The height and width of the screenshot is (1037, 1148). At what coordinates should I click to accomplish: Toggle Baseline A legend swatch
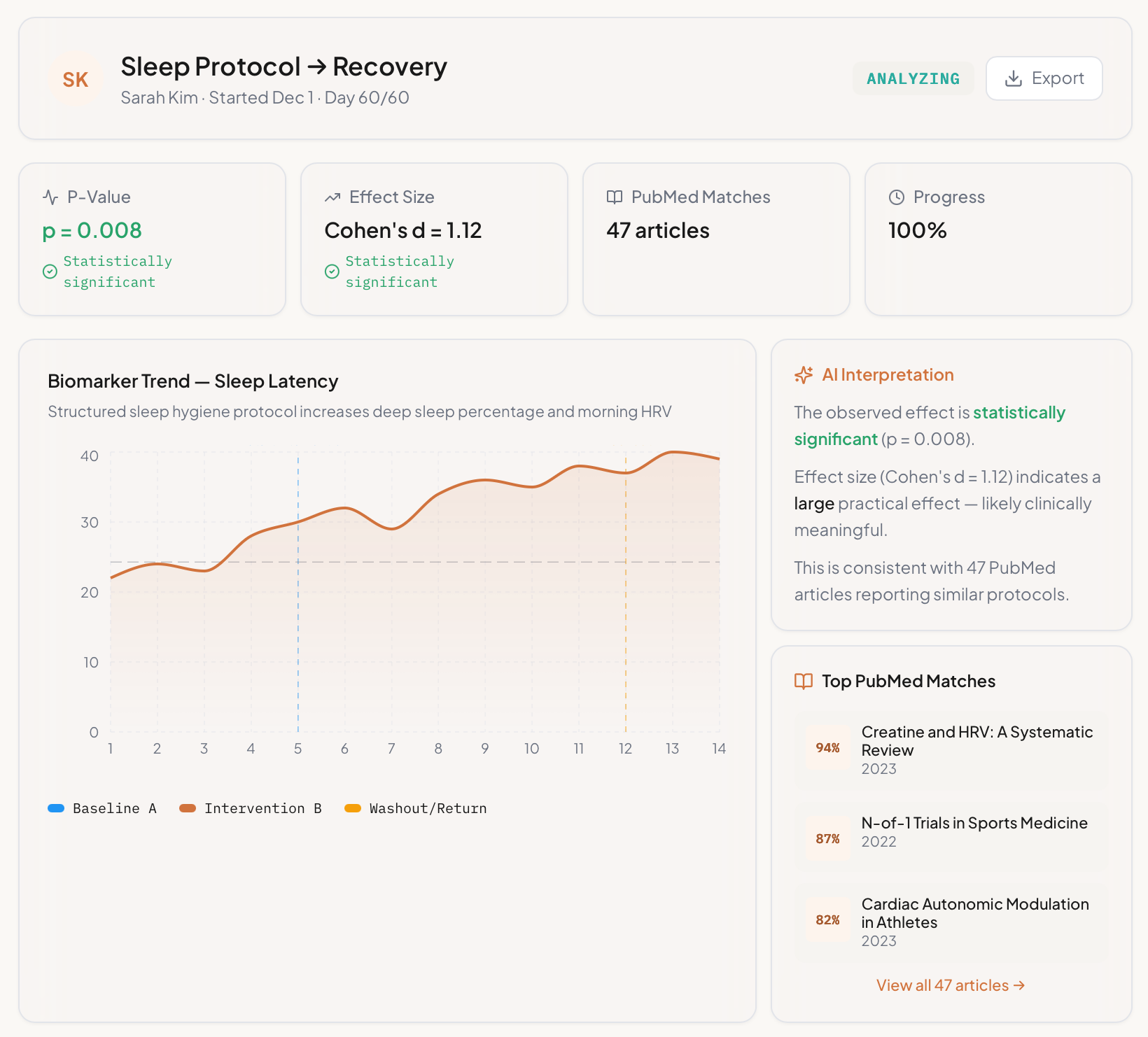[x=56, y=808]
